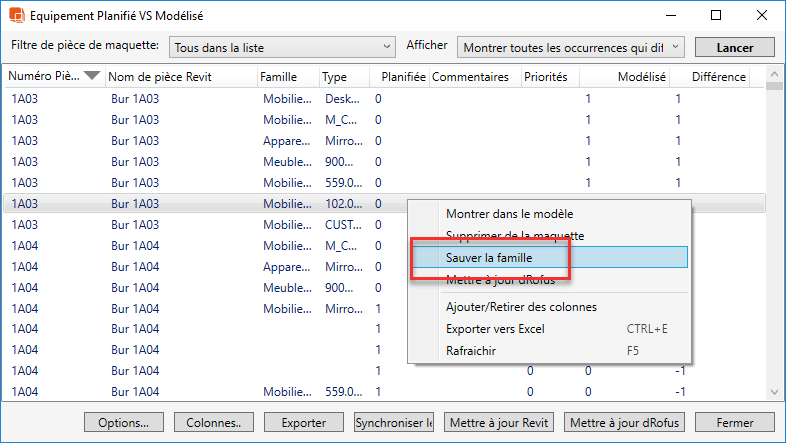786x443 pixels.
Task: Click the Différence column header
Action: coord(717,77)
